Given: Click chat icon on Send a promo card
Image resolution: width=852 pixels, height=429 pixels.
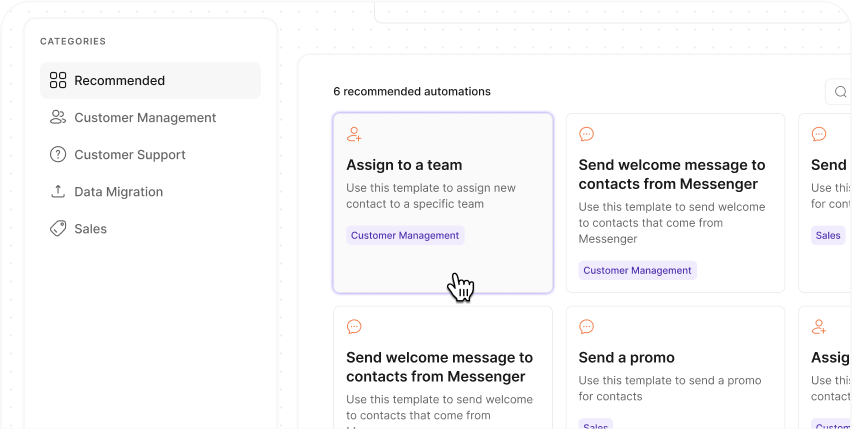Looking at the screenshot, I should 586,326.
